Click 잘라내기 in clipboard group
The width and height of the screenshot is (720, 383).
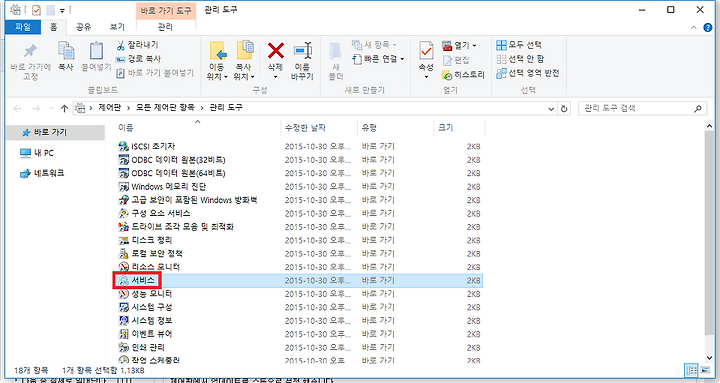coord(137,45)
